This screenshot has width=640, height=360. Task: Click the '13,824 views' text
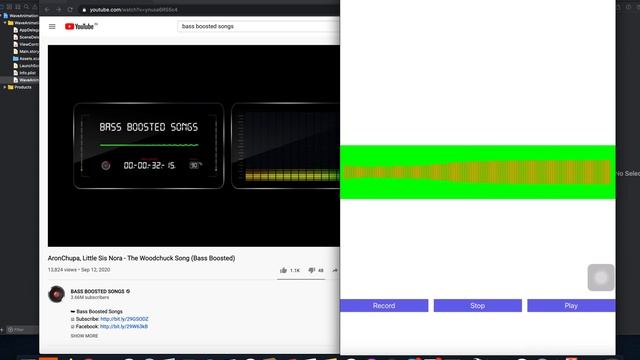62,270
